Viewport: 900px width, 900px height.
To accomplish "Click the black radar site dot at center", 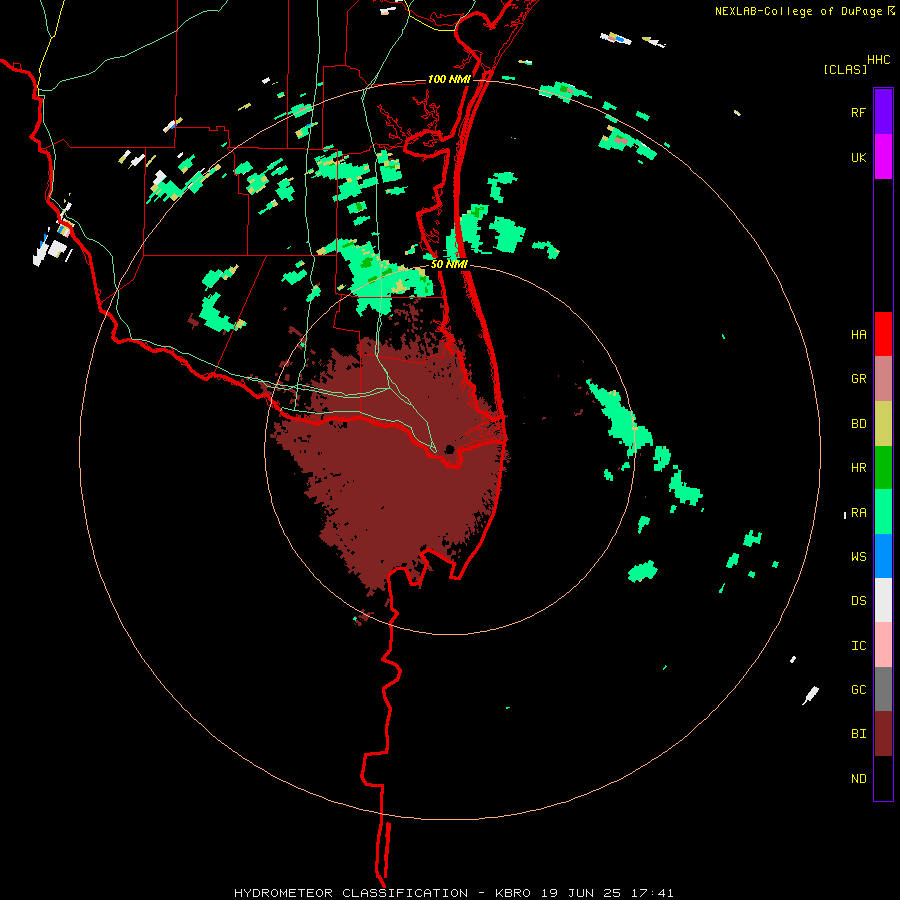I will click(450, 449).
